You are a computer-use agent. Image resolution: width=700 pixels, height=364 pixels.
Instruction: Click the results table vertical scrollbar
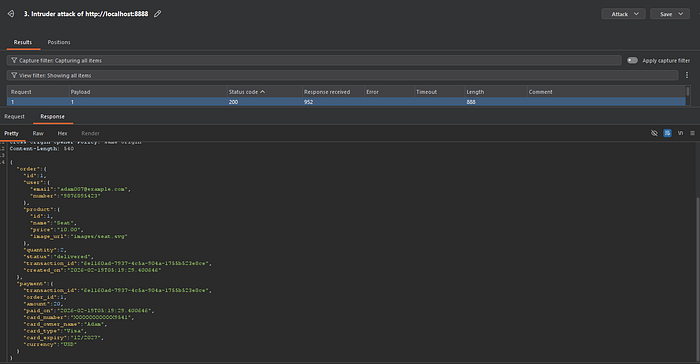pyautogui.click(x=688, y=92)
